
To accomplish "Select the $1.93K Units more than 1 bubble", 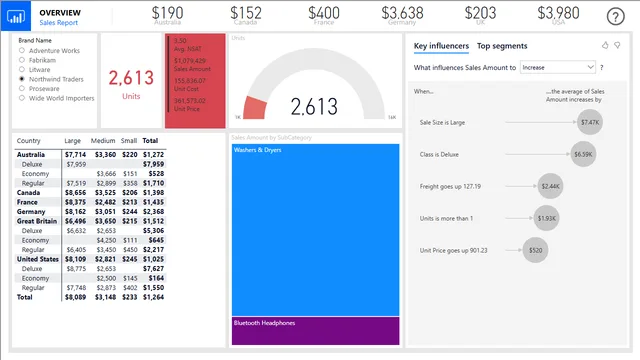I will 547,218.
